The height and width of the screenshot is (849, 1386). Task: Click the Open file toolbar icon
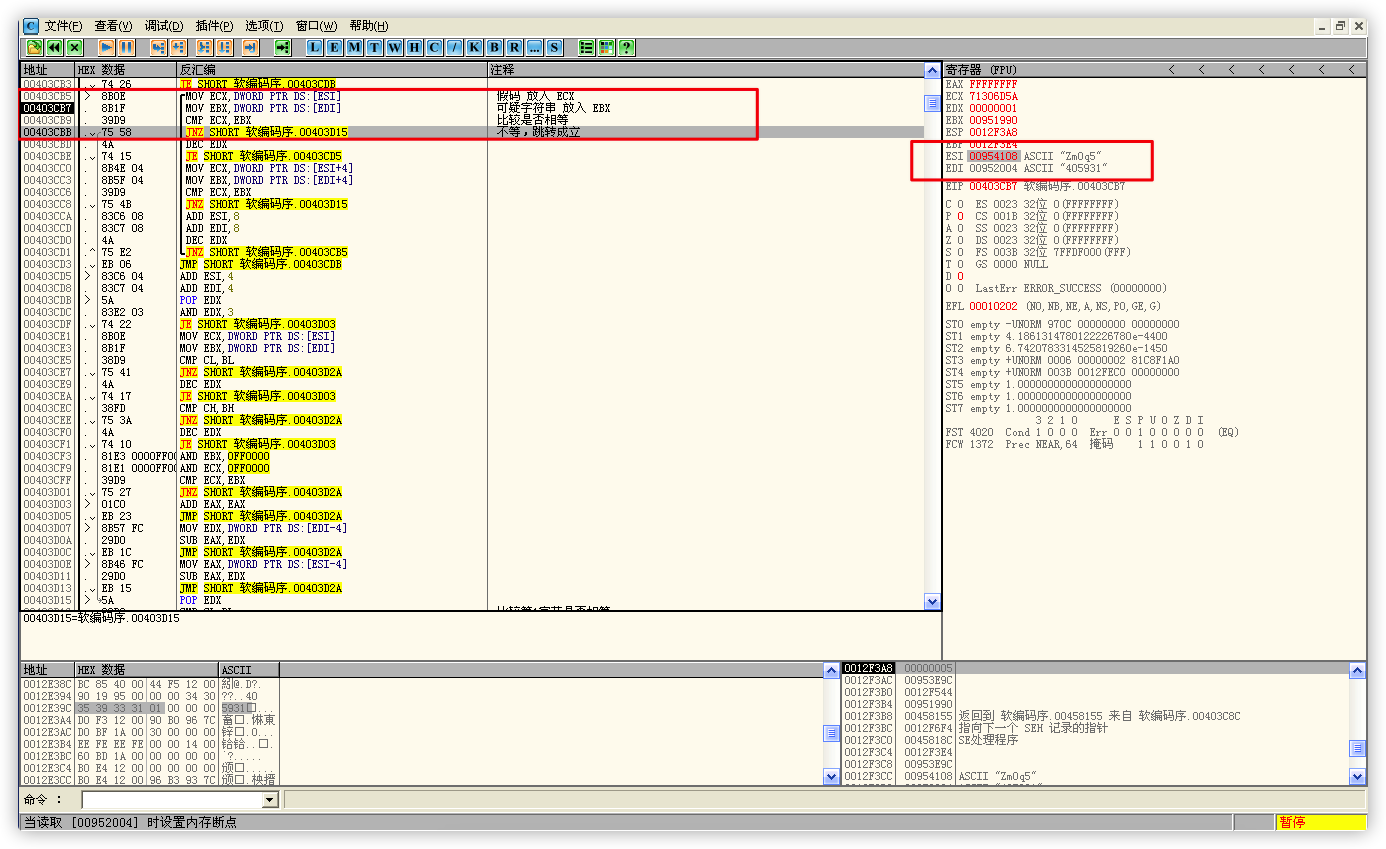[x=34, y=47]
